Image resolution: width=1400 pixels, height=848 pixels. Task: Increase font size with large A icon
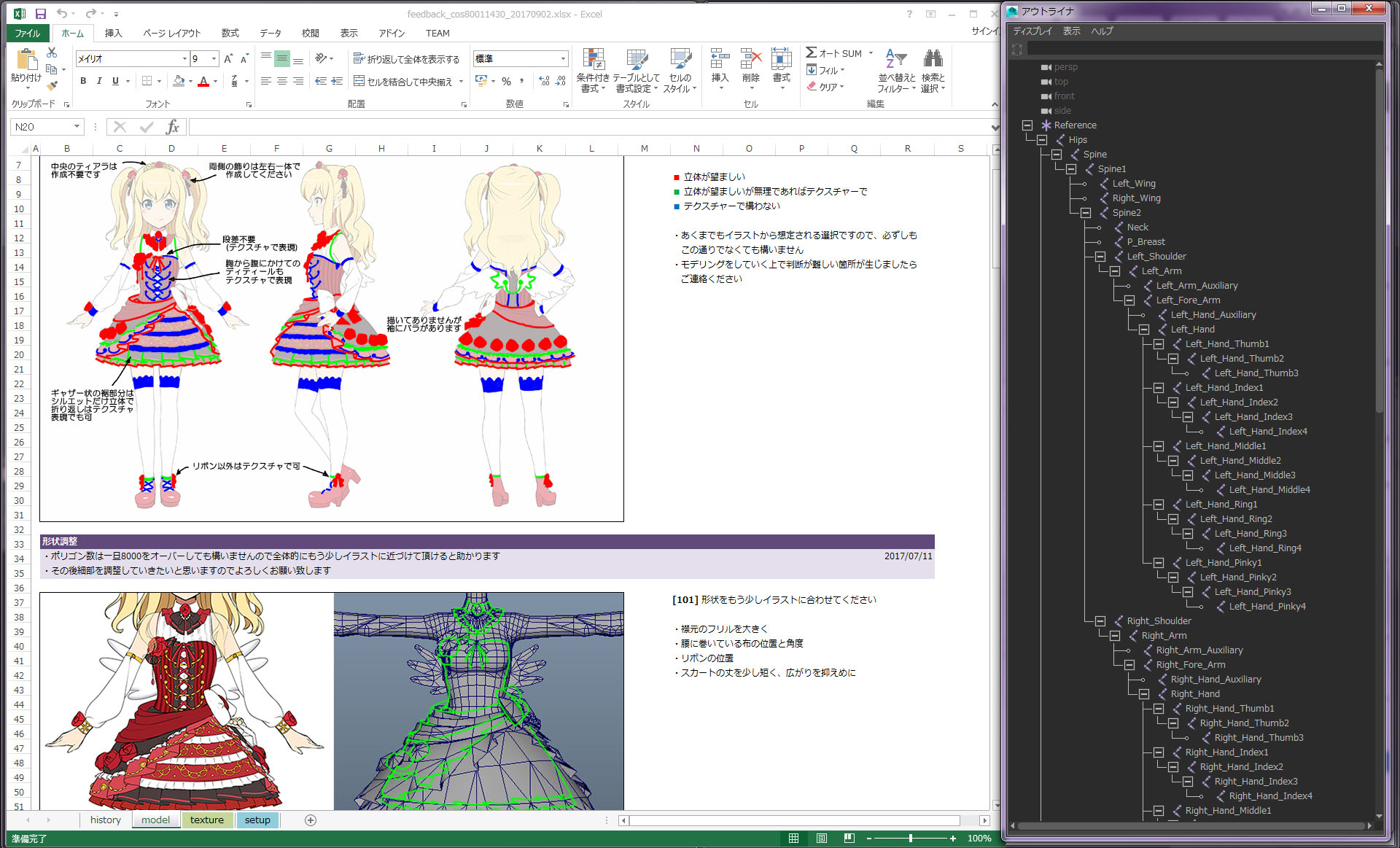pos(228,58)
